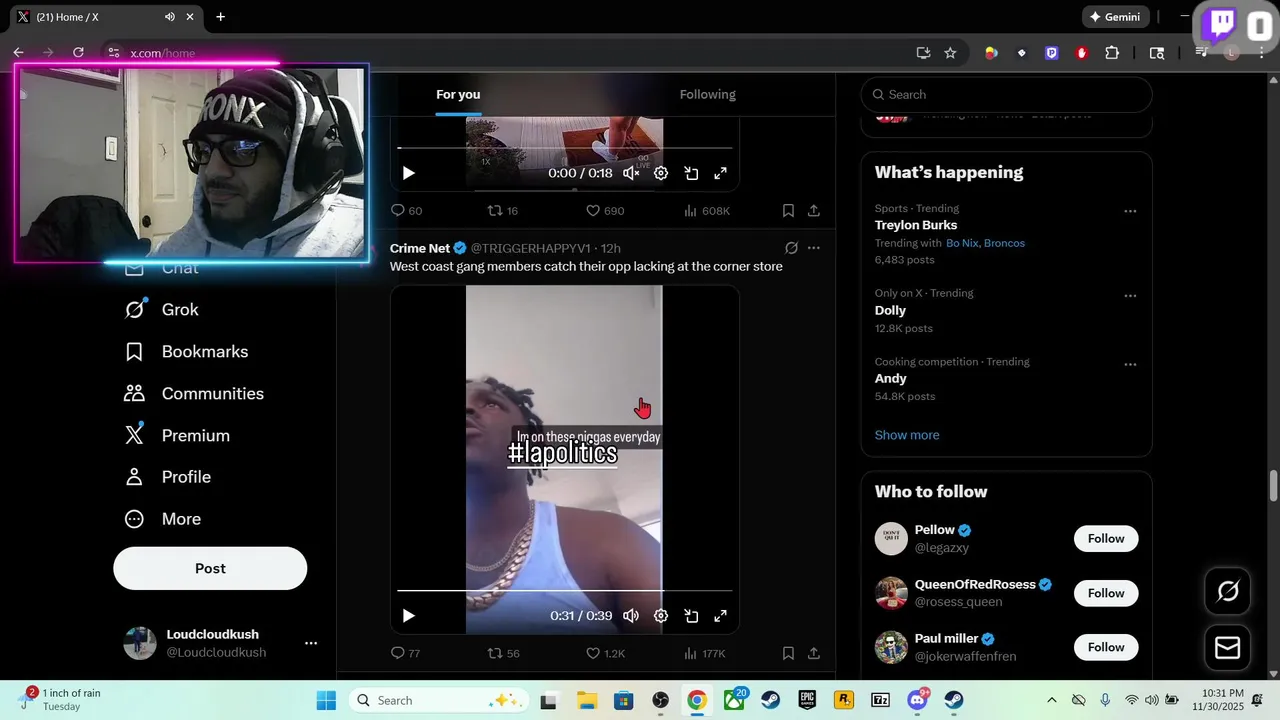Open OBS Studio from the taskbar
Viewport: 1280px width, 720px height.
(660, 700)
